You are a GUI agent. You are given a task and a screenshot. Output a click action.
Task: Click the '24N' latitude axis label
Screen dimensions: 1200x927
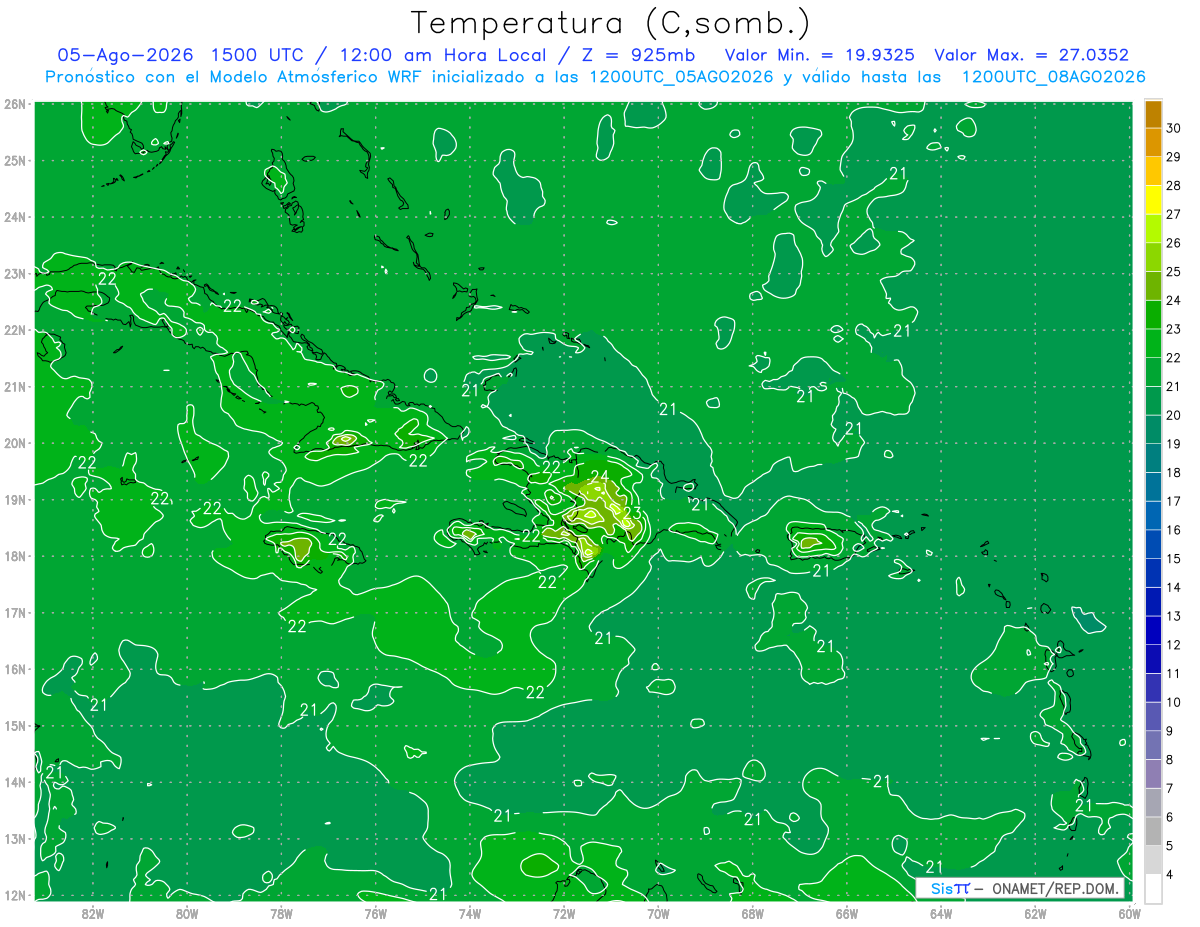pyautogui.click(x=15, y=217)
